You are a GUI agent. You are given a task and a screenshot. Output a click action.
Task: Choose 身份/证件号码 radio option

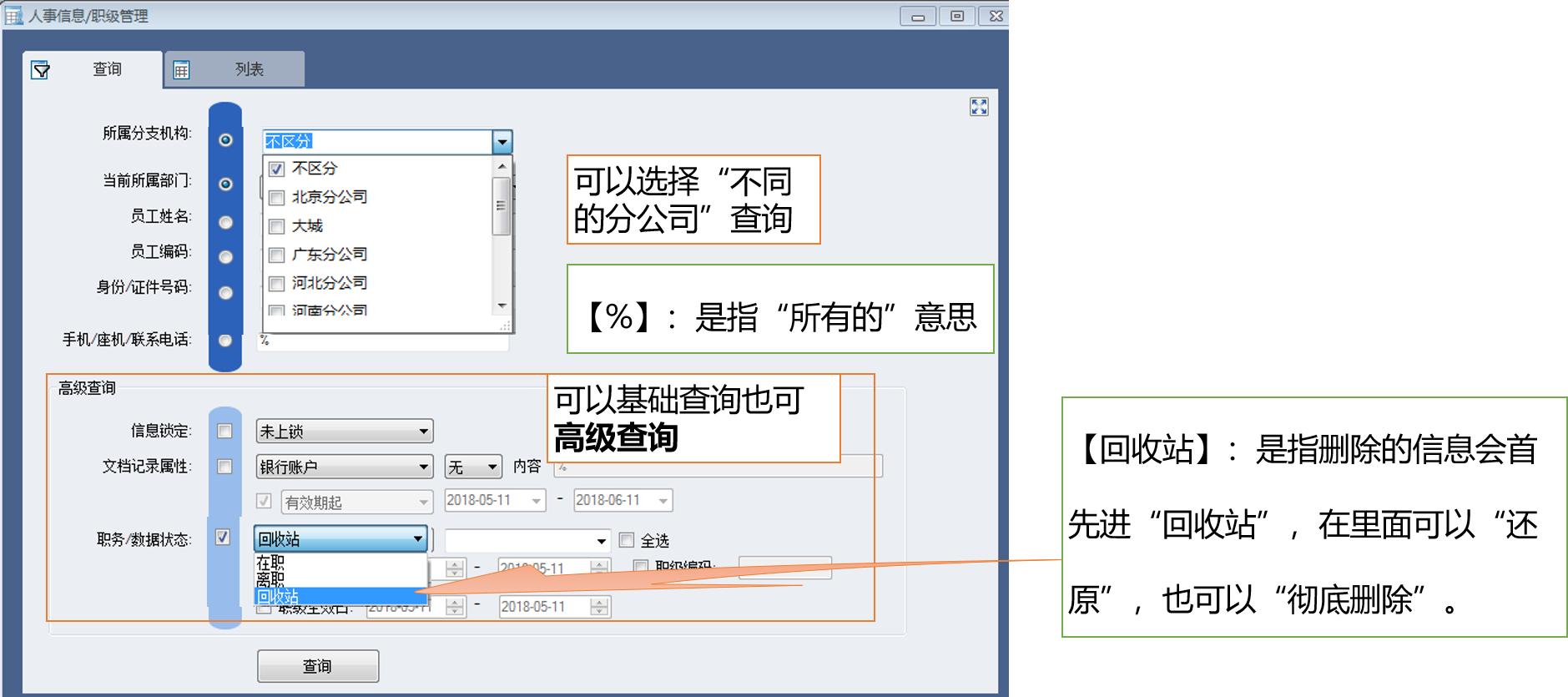225,293
